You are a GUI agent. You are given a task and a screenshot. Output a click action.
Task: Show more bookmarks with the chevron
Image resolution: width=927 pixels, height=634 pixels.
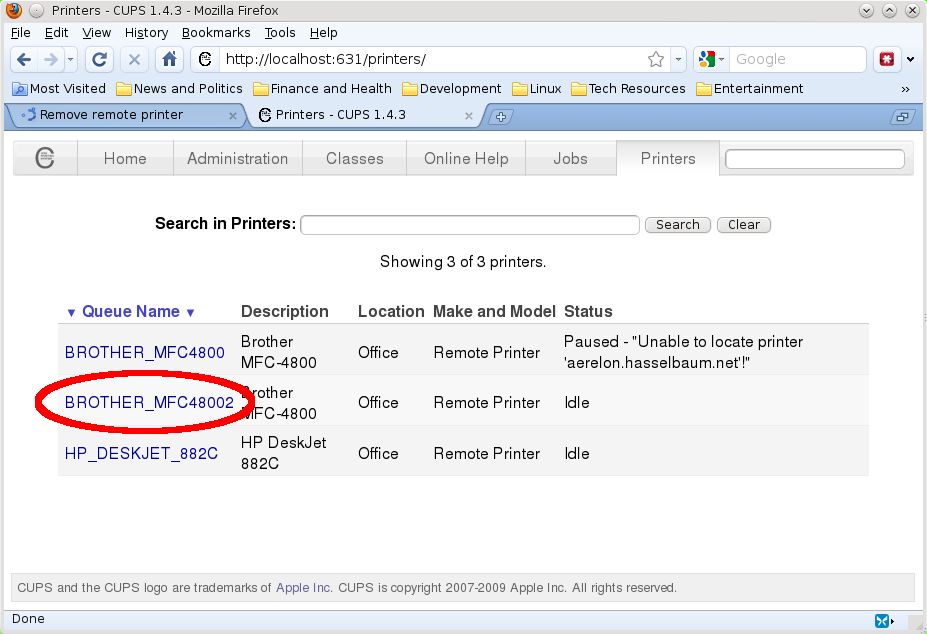[905, 88]
